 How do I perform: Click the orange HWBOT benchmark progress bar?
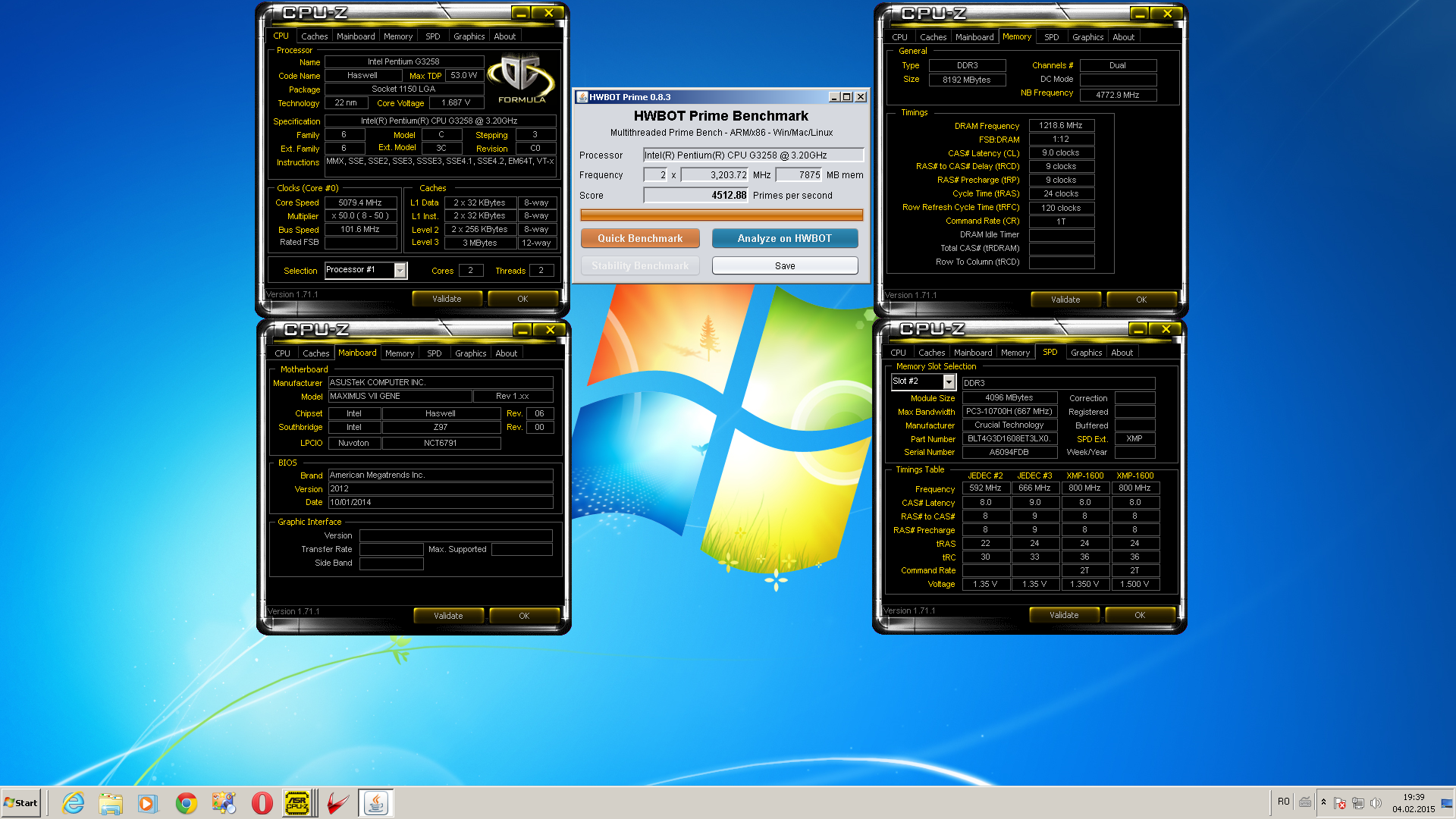[x=721, y=215]
